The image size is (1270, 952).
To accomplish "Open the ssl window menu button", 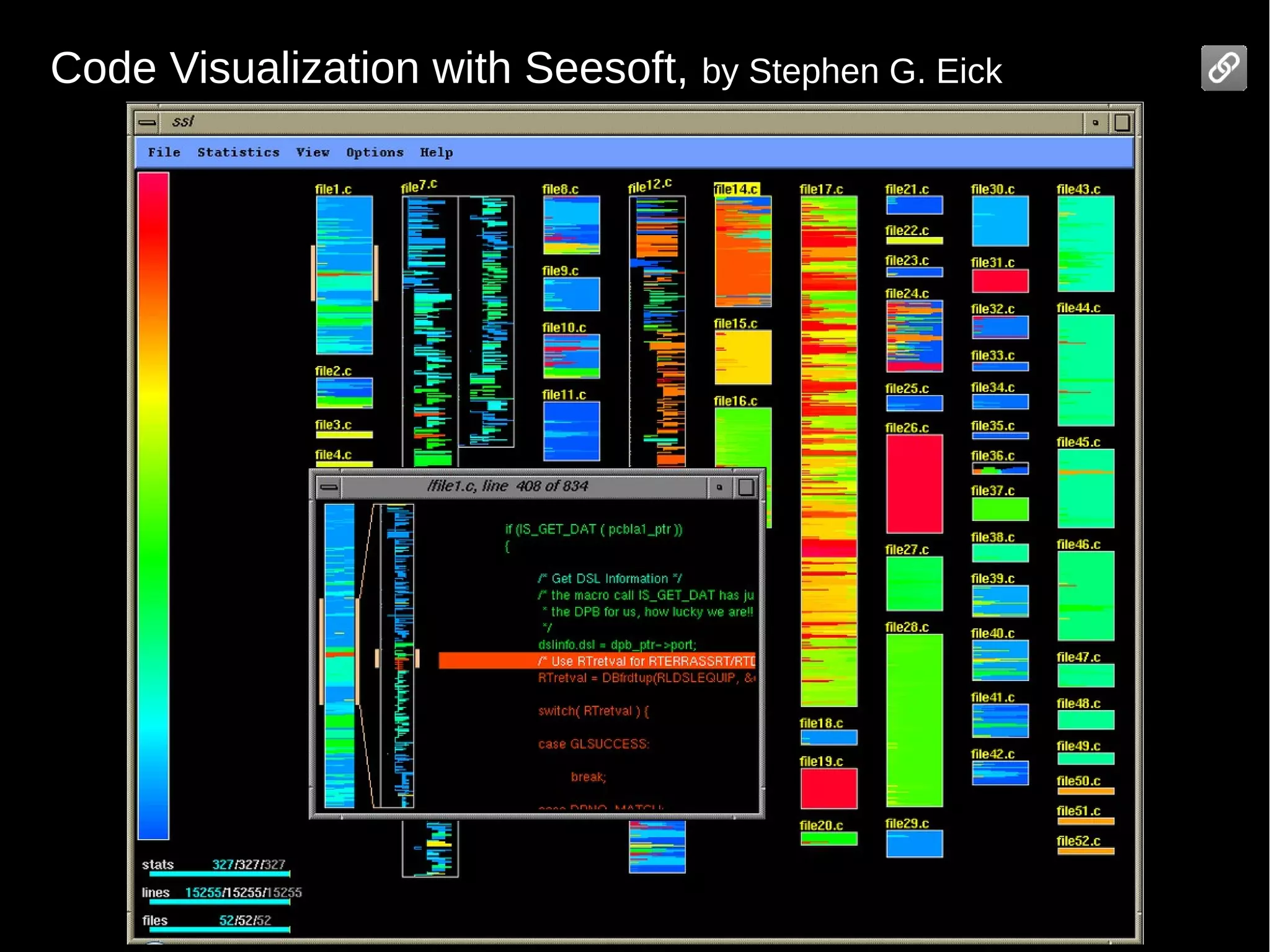I will pos(147,122).
